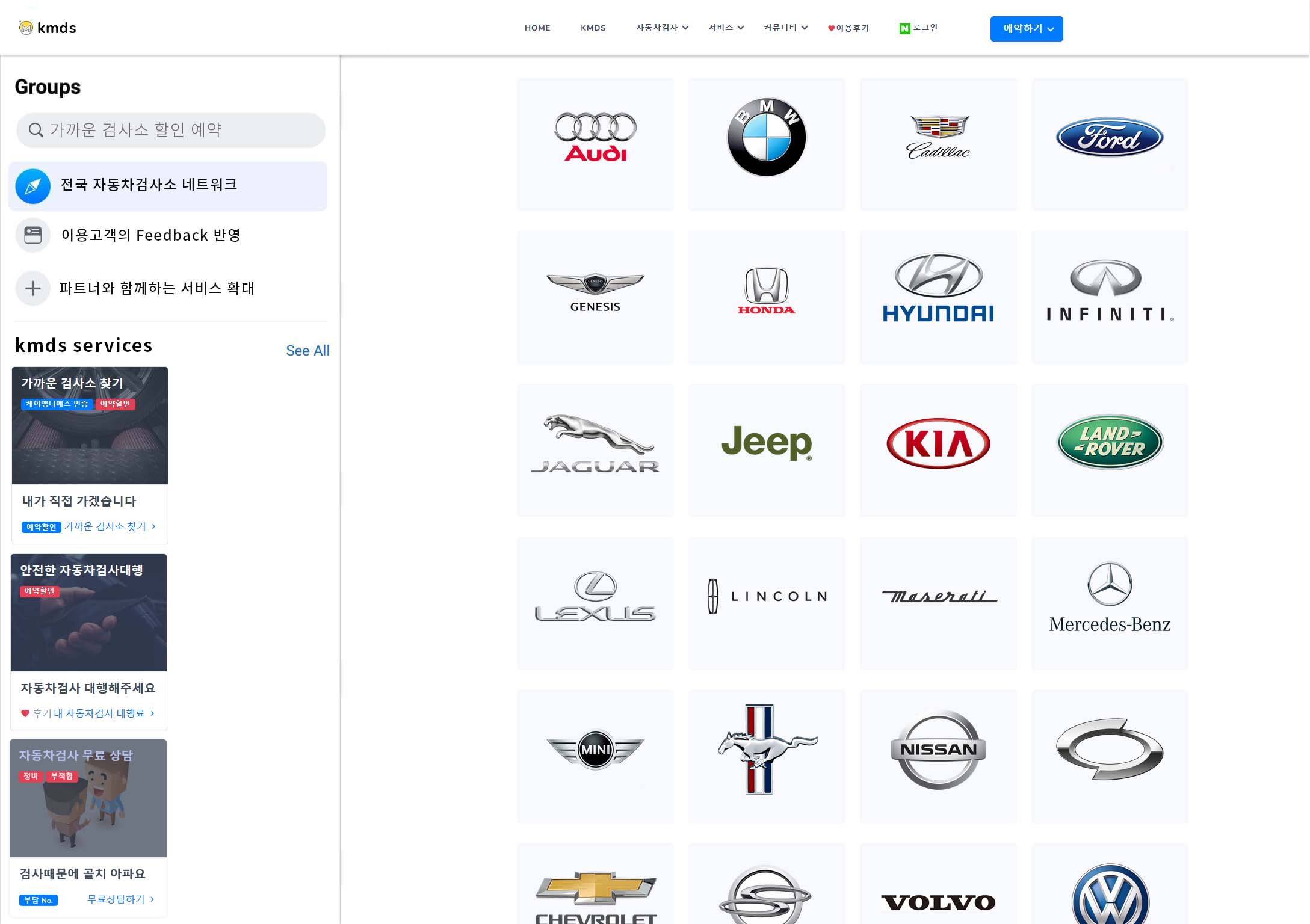Open the Ford Mustang pony logo
Screen dimensions: 1310x924
(x=767, y=750)
